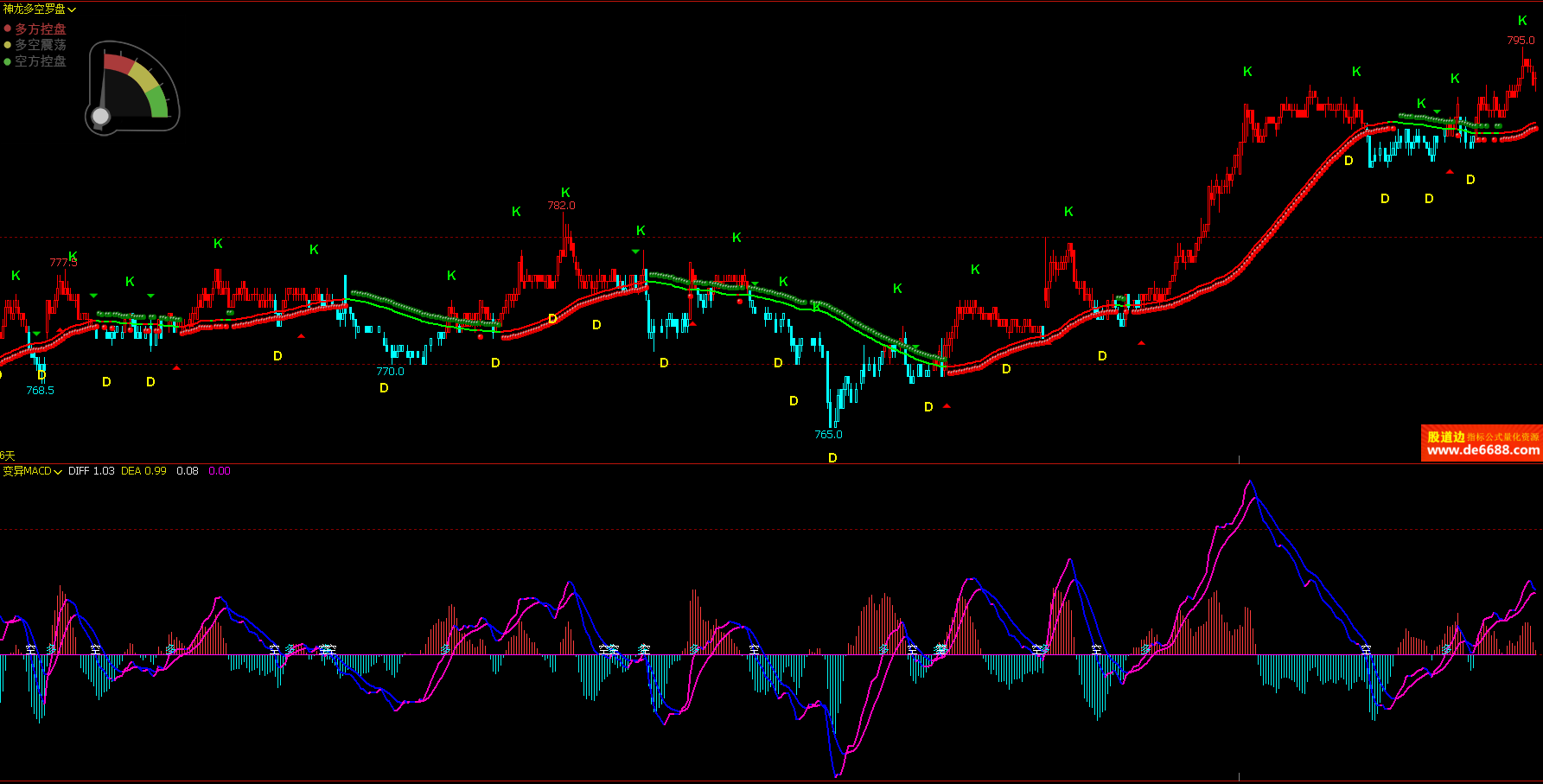The width and height of the screenshot is (1543, 784).
Task: Click the 股道边 logo text
Action: 1445,437
